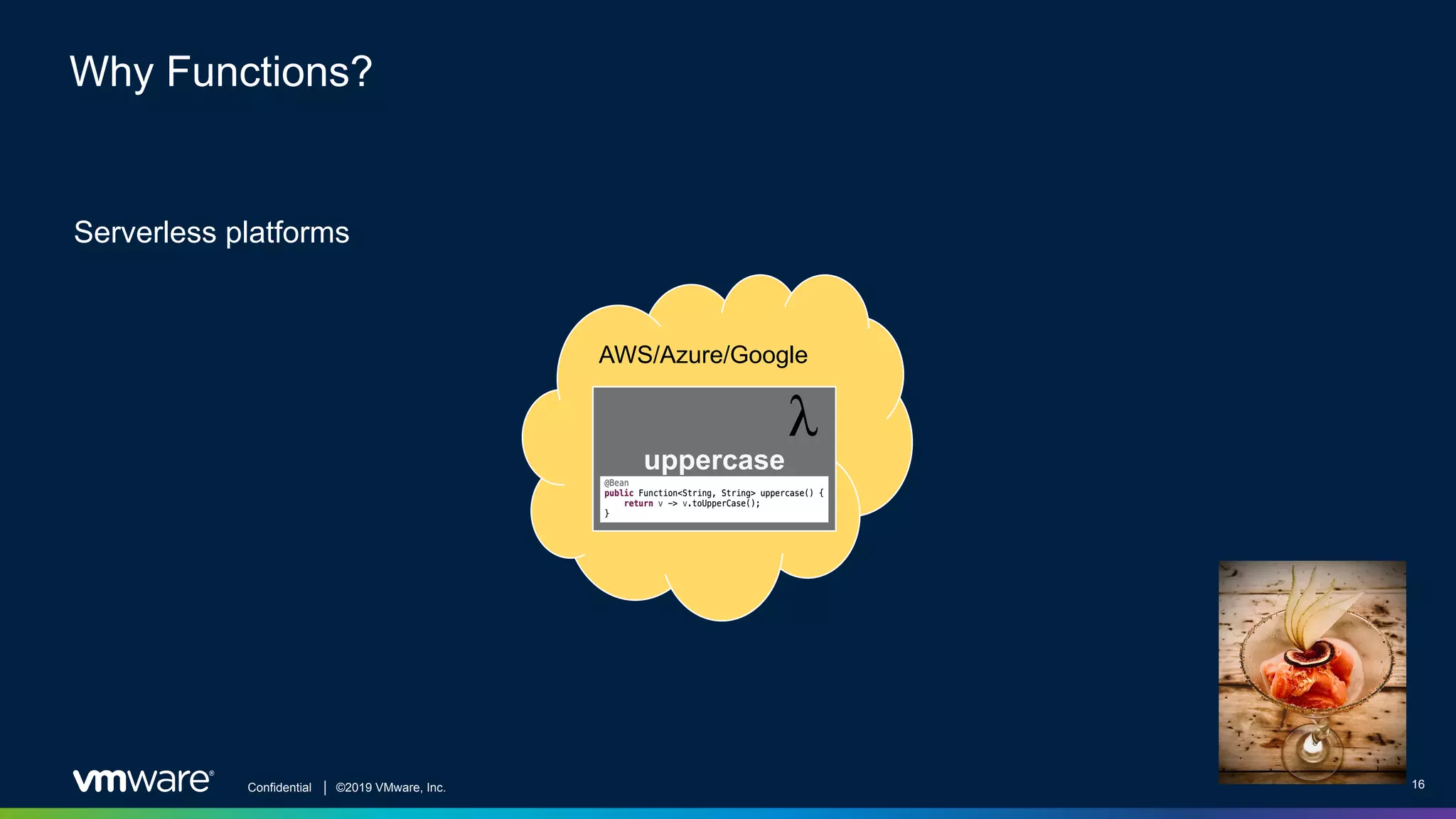Click the 'Why Functions?' slide title
1456x819 pixels.
tap(221, 73)
